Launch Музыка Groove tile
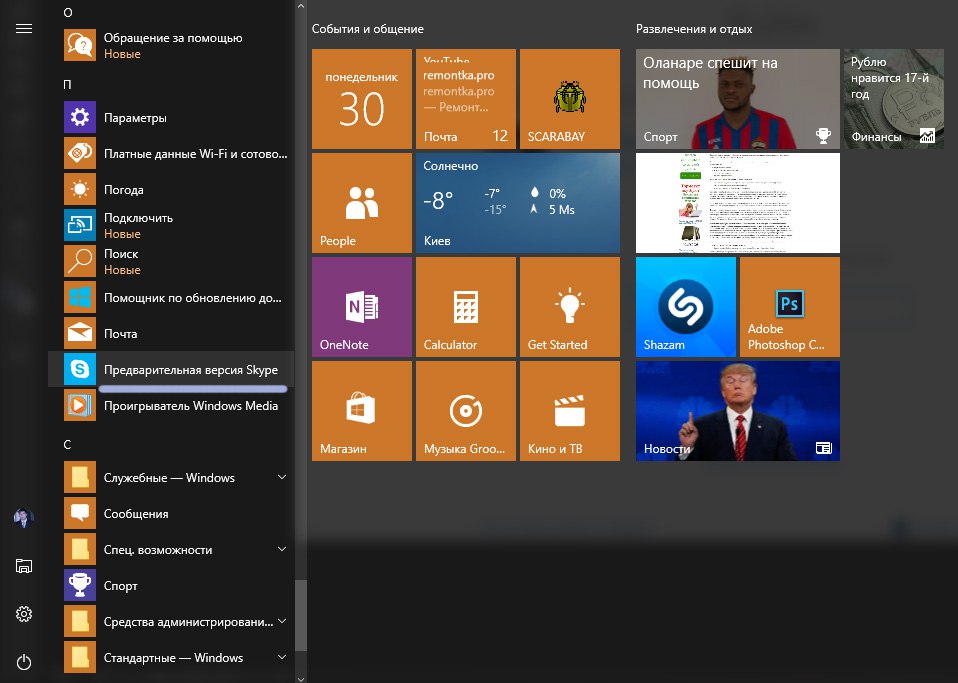The height and width of the screenshot is (683, 958). click(x=466, y=411)
